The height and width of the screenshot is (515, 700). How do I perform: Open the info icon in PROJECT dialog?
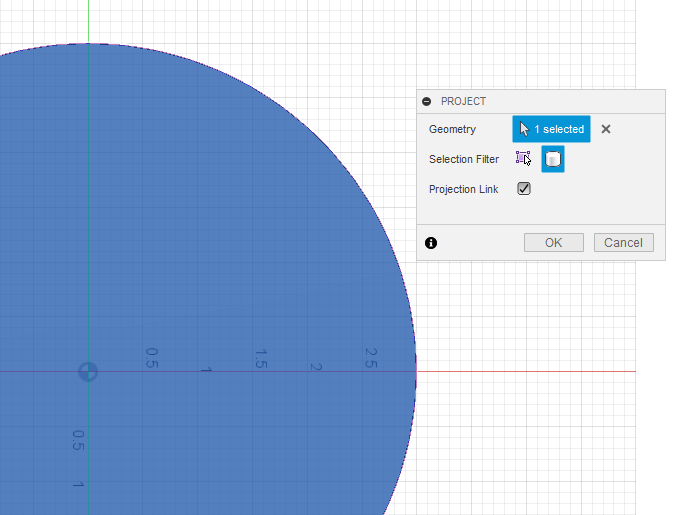click(x=431, y=243)
